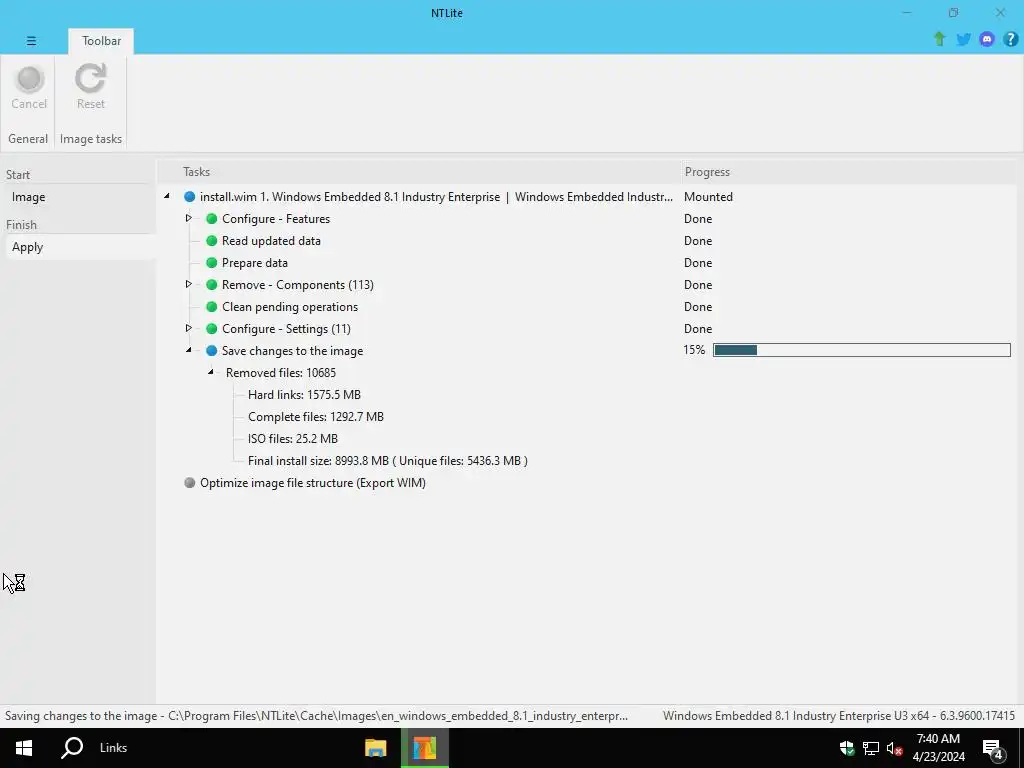Expand Remove - Components (113) node
Image resolution: width=1024 pixels, height=768 pixels.
(x=188, y=284)
